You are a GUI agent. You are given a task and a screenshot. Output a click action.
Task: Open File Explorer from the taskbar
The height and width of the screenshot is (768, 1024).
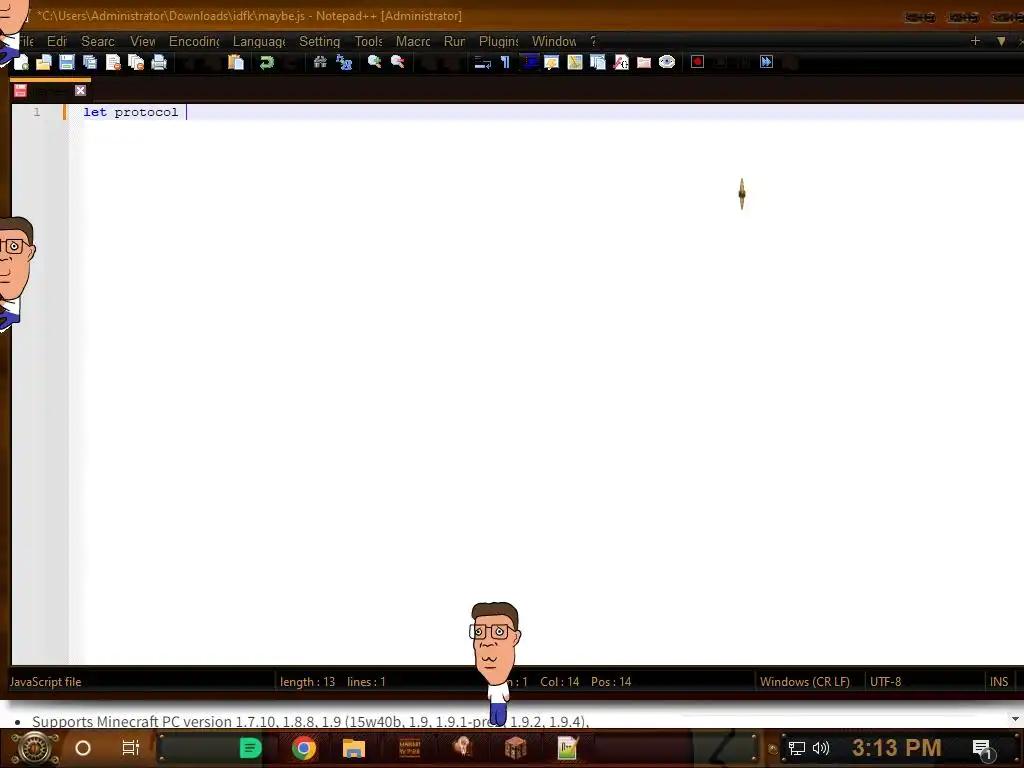point(353,748)
